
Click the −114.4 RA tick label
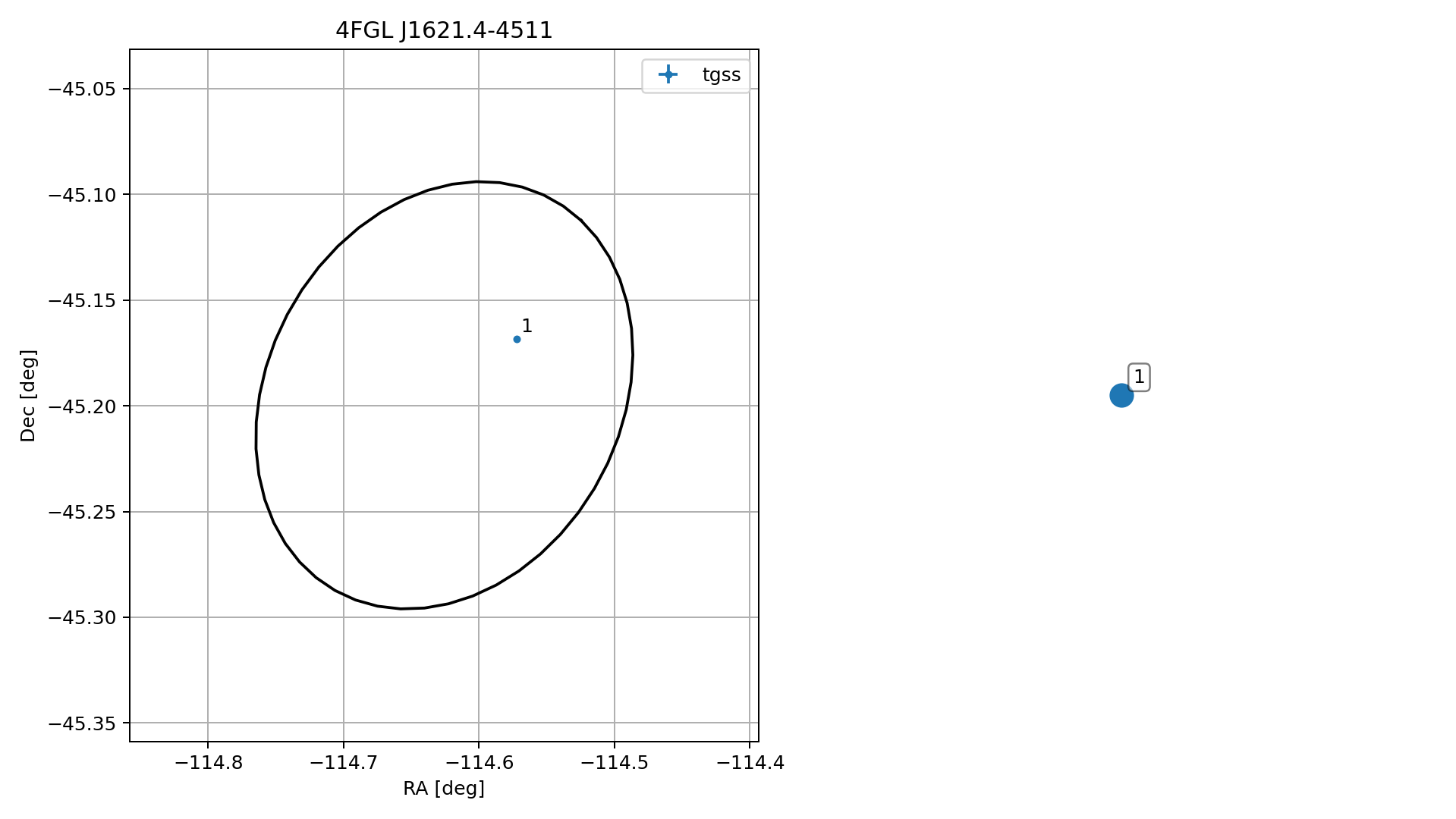point(750,763)
